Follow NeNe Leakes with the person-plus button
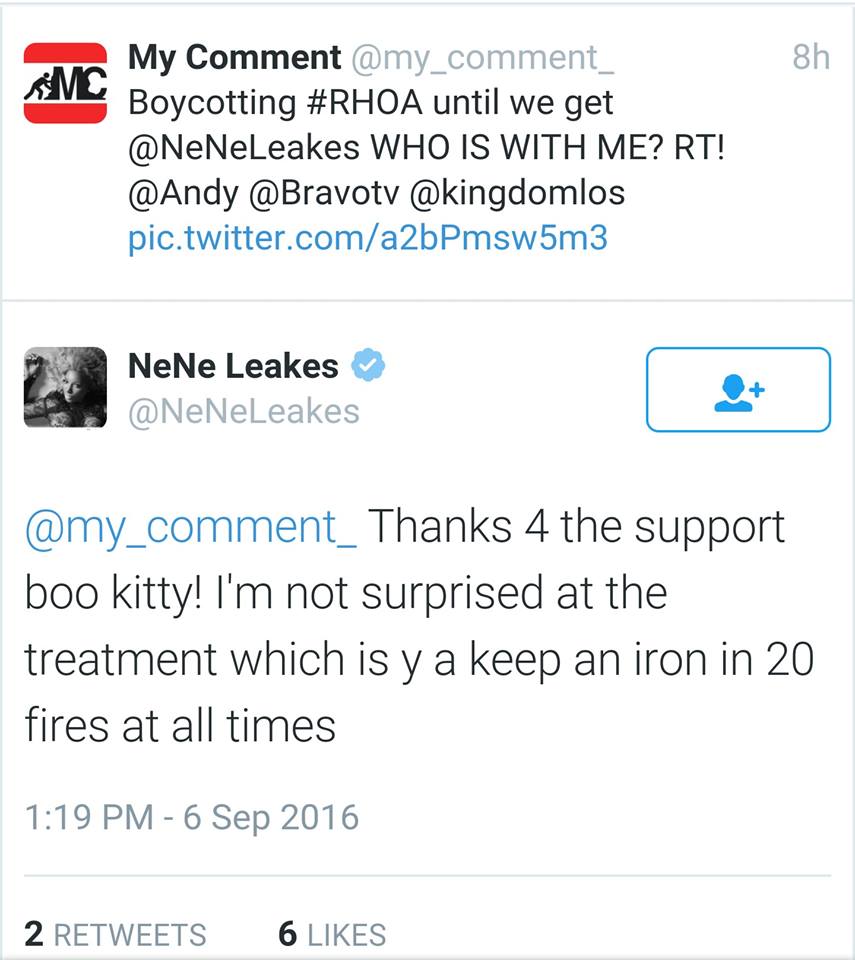 coord(738,390)
